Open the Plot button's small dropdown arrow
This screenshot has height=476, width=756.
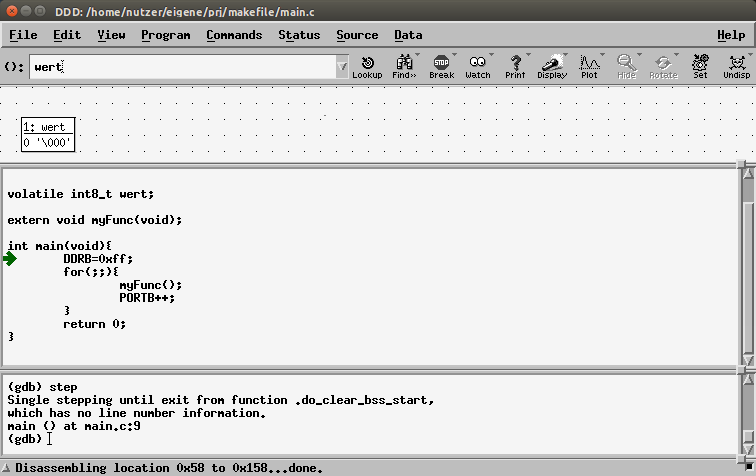pos(602,54)
